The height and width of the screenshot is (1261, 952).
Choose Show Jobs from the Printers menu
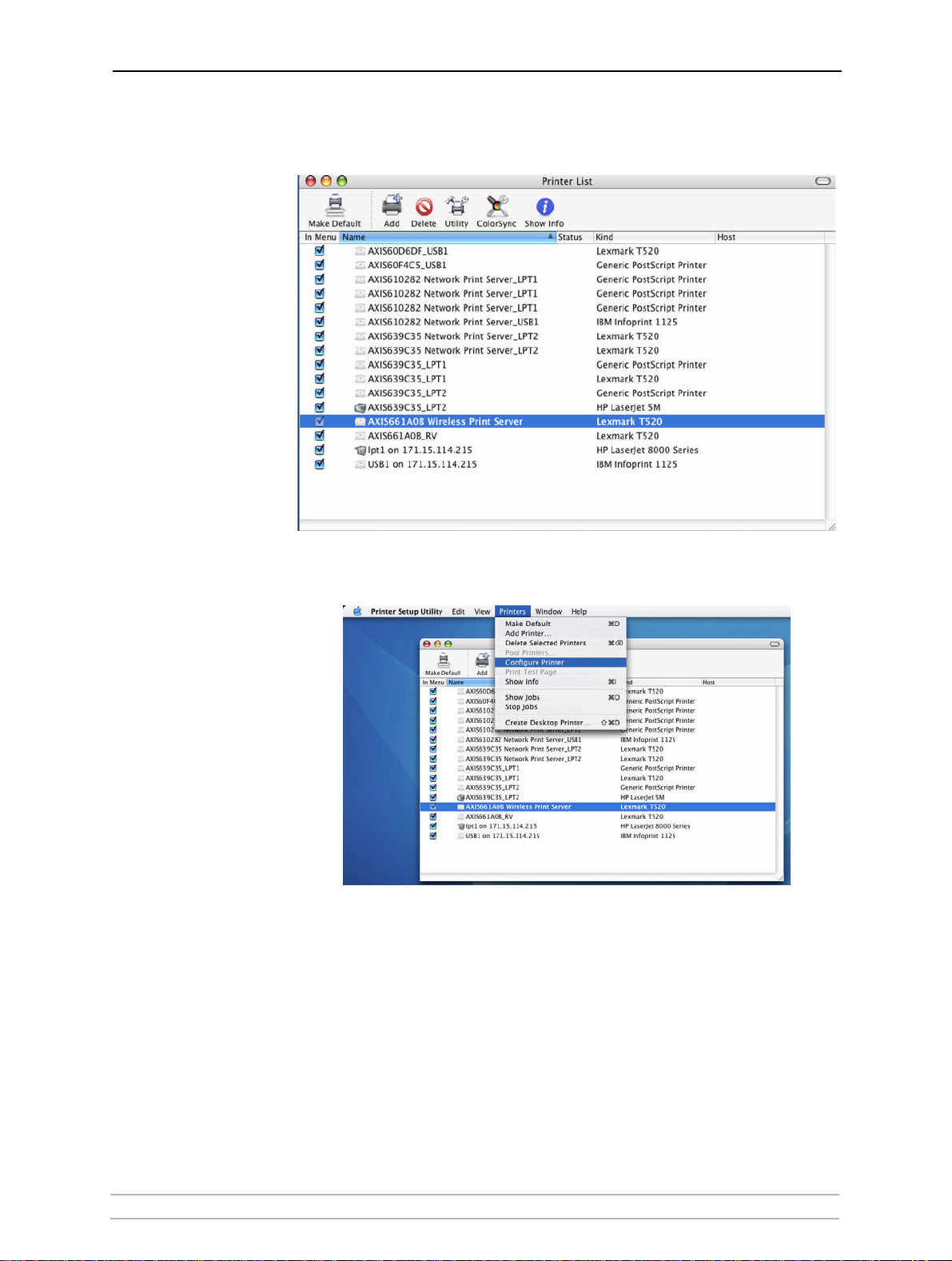560,697
